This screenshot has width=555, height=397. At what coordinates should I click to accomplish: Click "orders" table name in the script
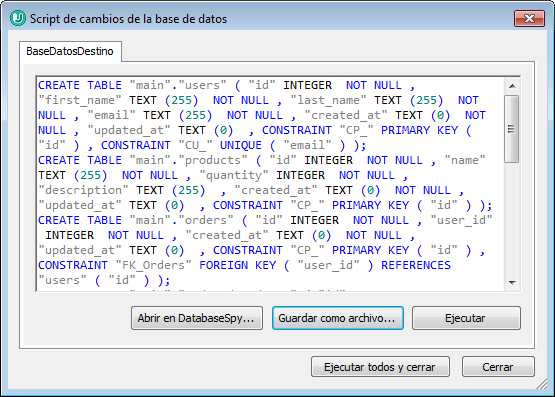point(206,220)
